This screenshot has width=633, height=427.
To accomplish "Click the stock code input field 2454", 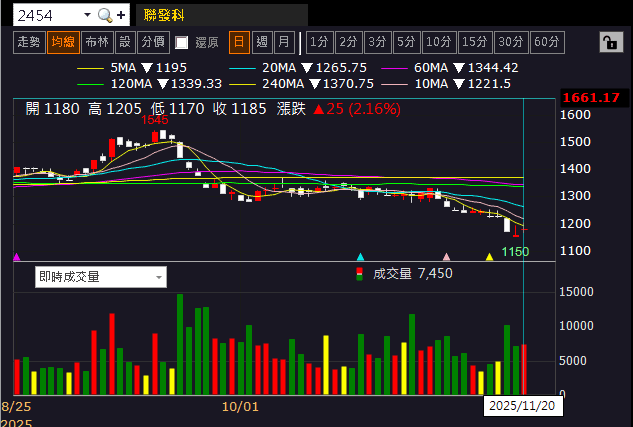I will point(48,15).
